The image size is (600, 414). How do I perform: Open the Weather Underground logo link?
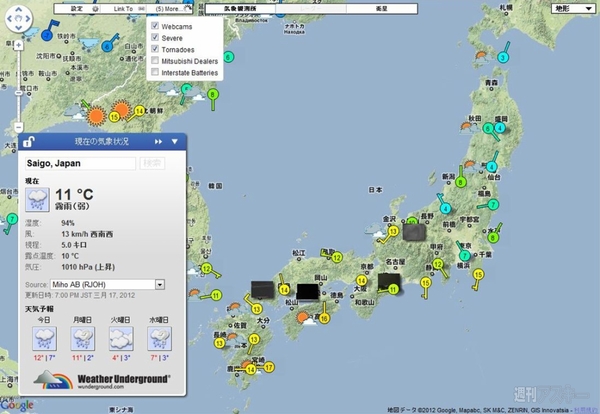(x=102, y=380)
